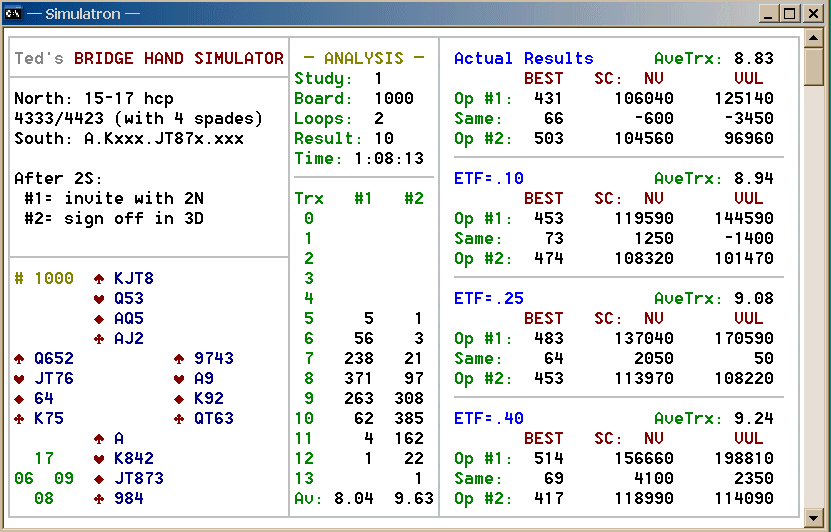Click the club symbol next to South's 984
This screenshot has height=532, width=831.
point(99,499)
